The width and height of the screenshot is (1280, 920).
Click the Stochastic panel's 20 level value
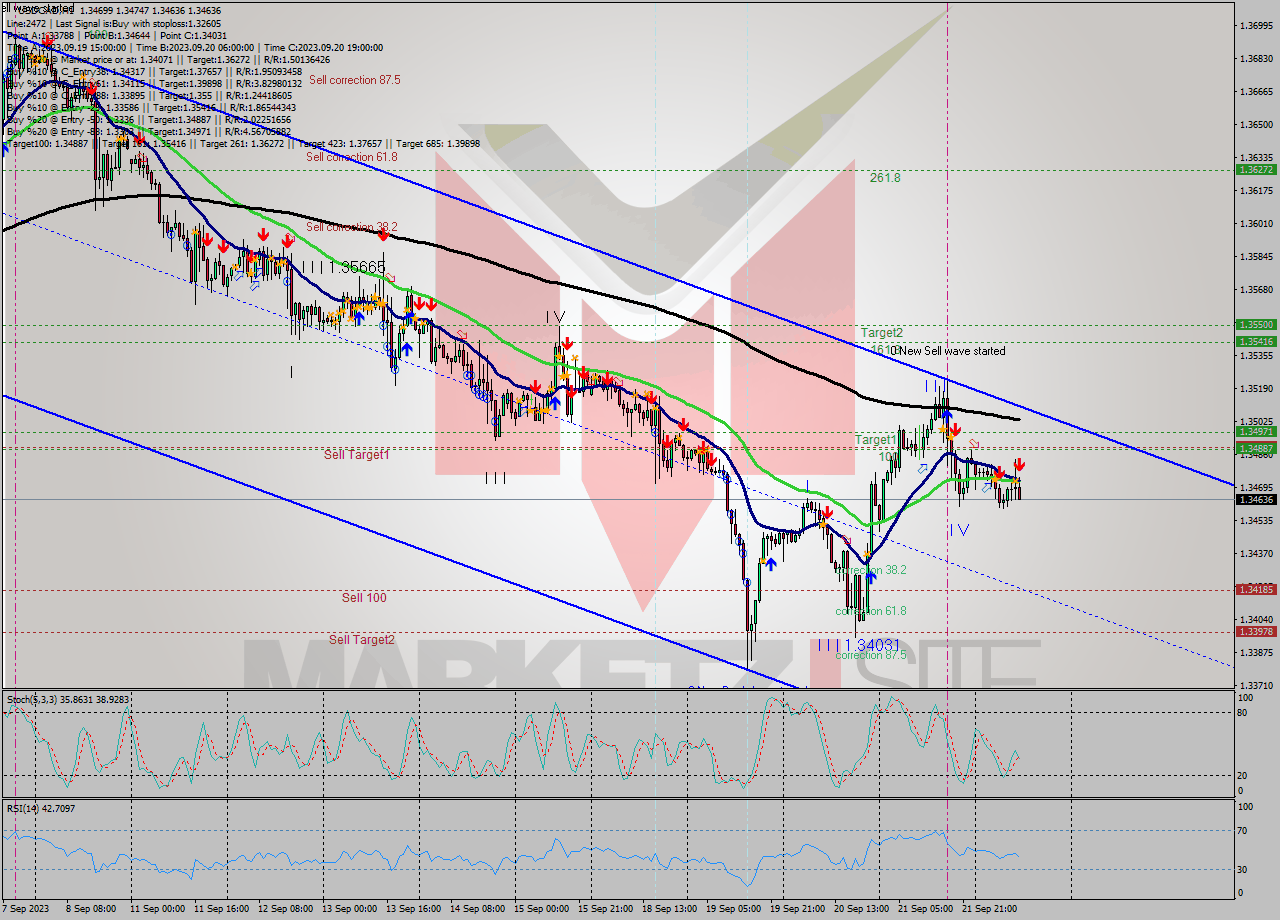tap(1243, 776)
